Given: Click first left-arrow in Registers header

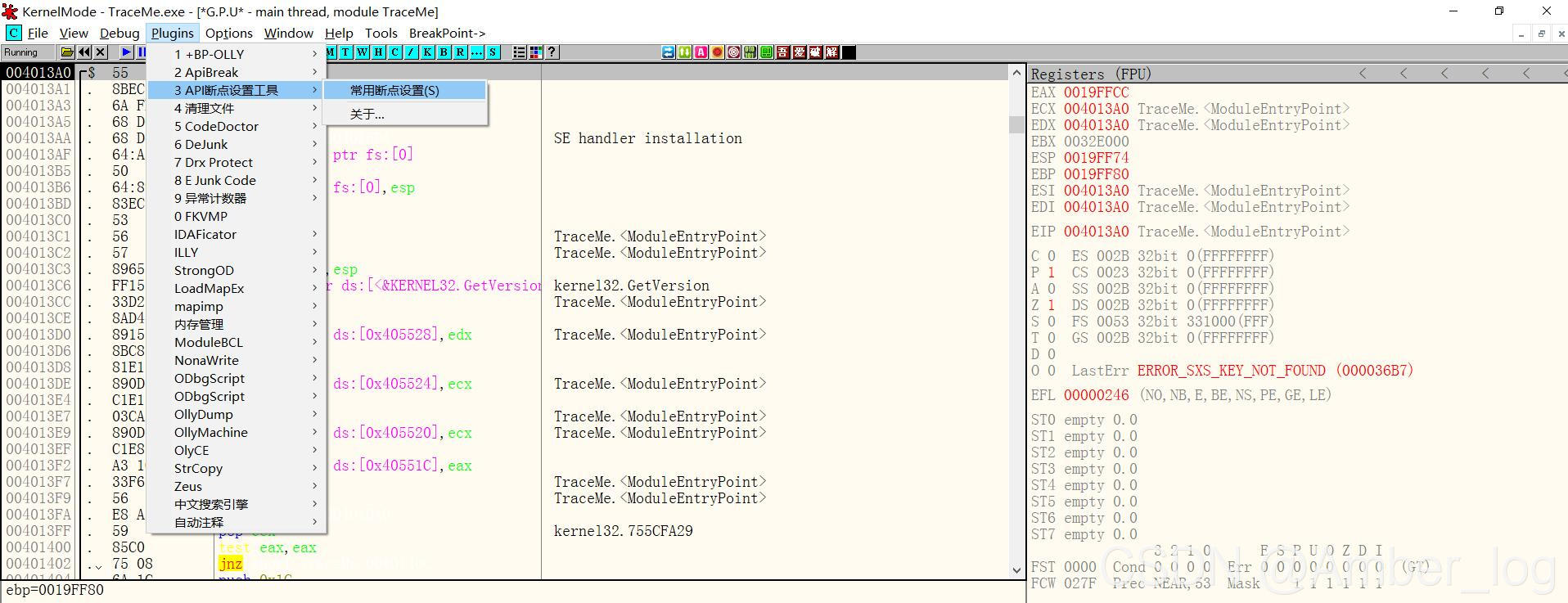Looking at the screenshot, I should 1363,74.
